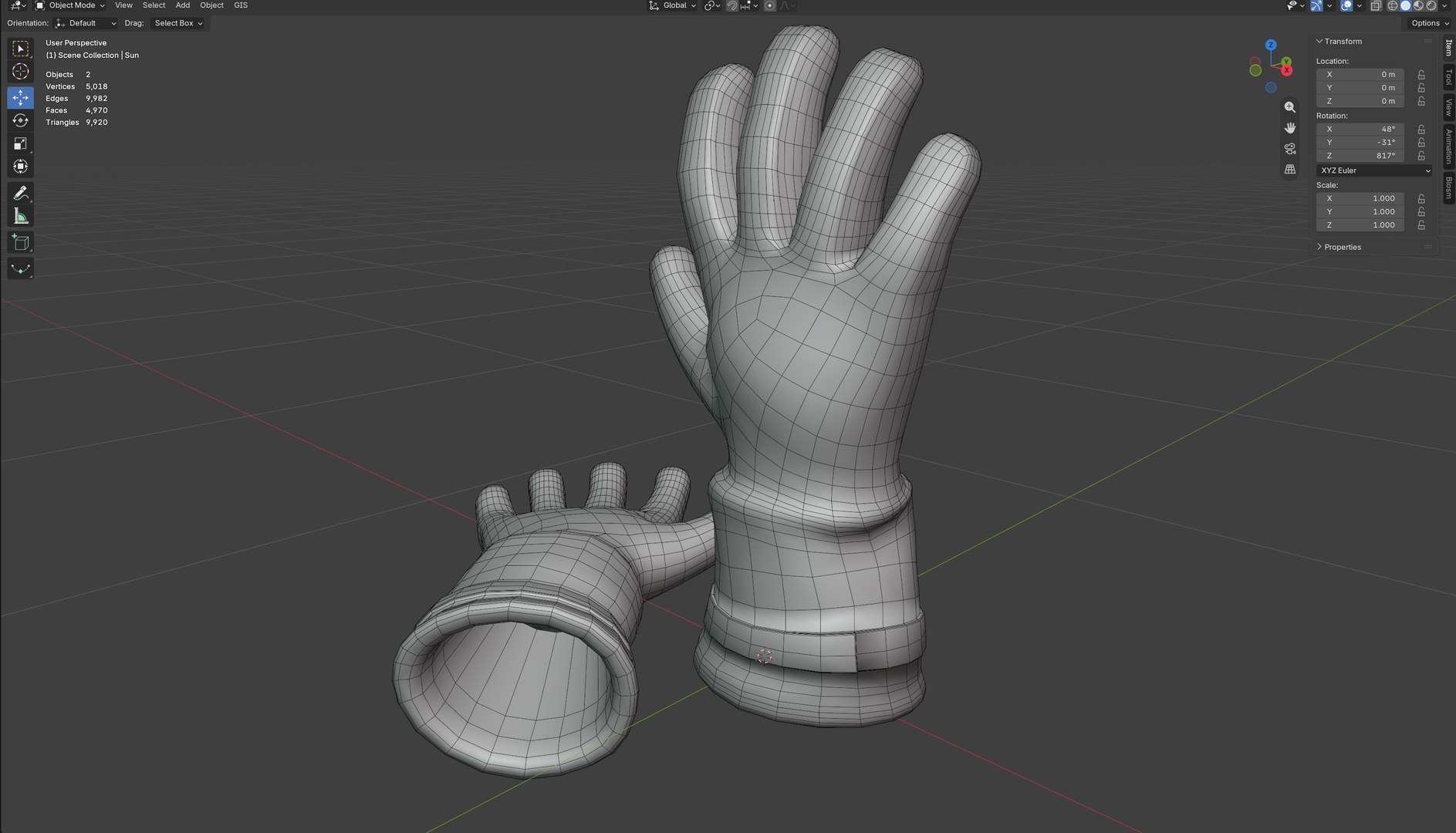
Task: Switch perspective/orthographic grid icon
Action: [x=1289, y=170]
